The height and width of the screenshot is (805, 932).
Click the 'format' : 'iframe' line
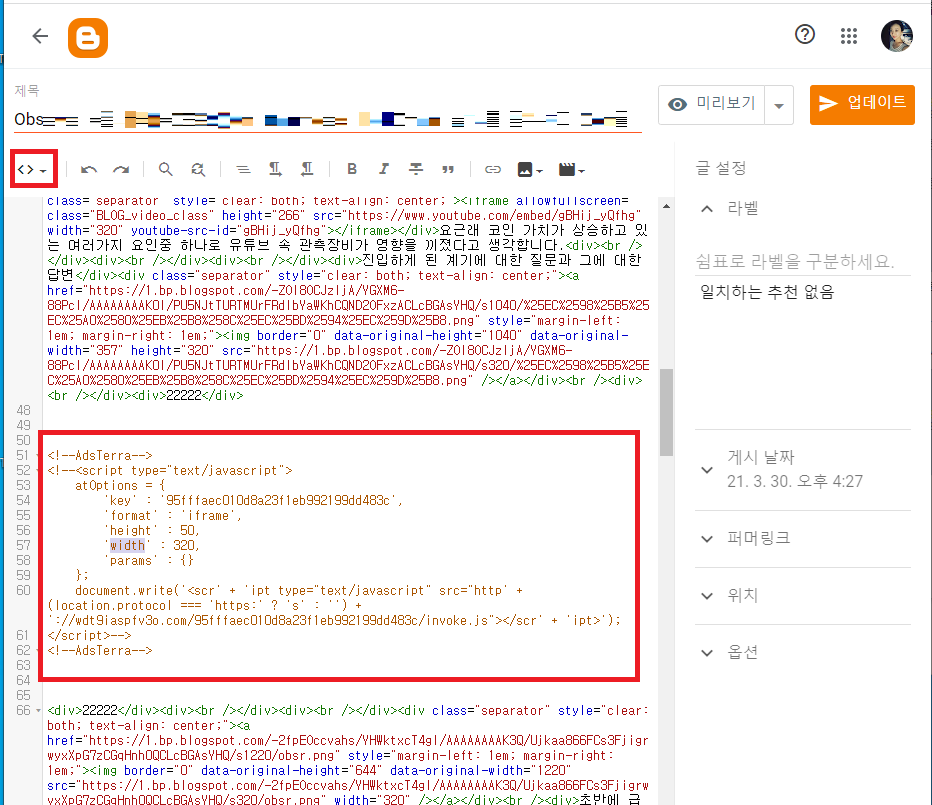173,515
